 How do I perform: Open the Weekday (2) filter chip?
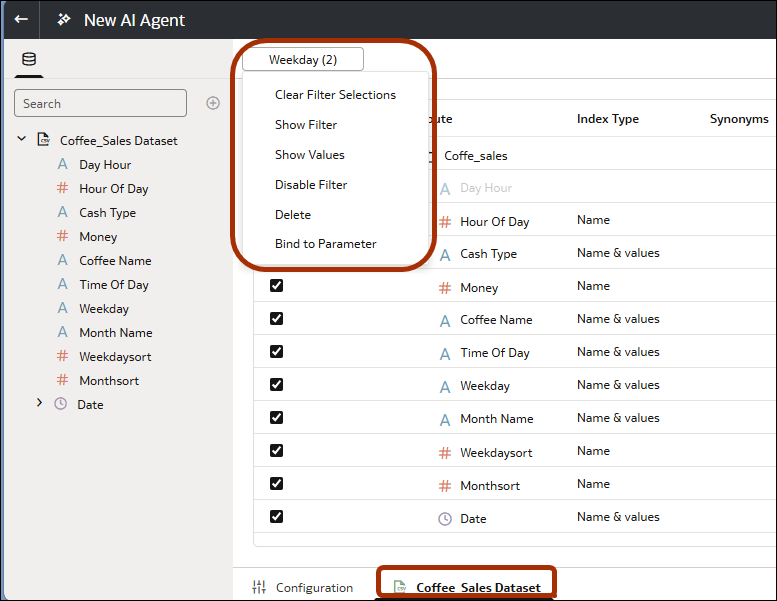point(303,59)
